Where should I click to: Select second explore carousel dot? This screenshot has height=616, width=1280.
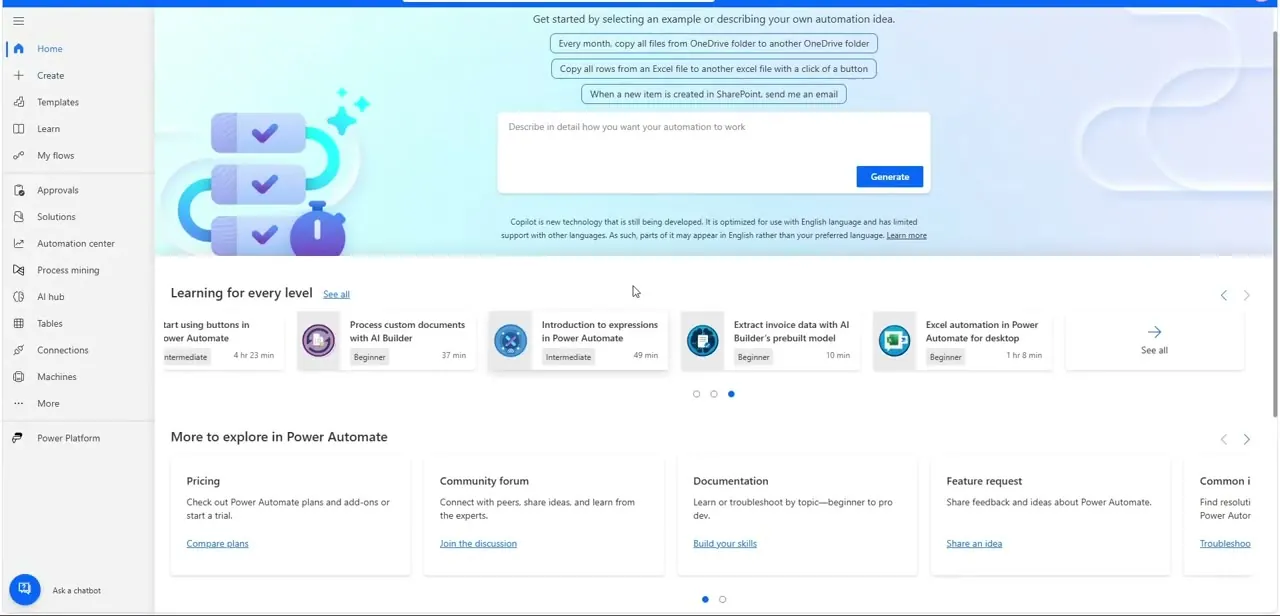point(722,599)
